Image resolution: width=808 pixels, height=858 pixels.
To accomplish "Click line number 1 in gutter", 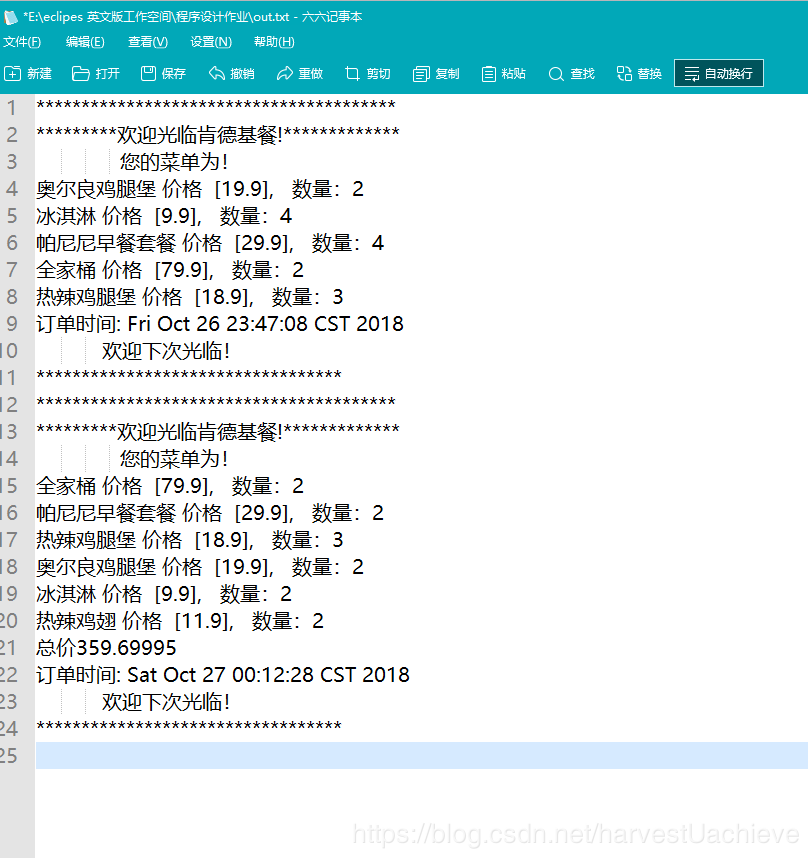I will [x=11, y=108].
